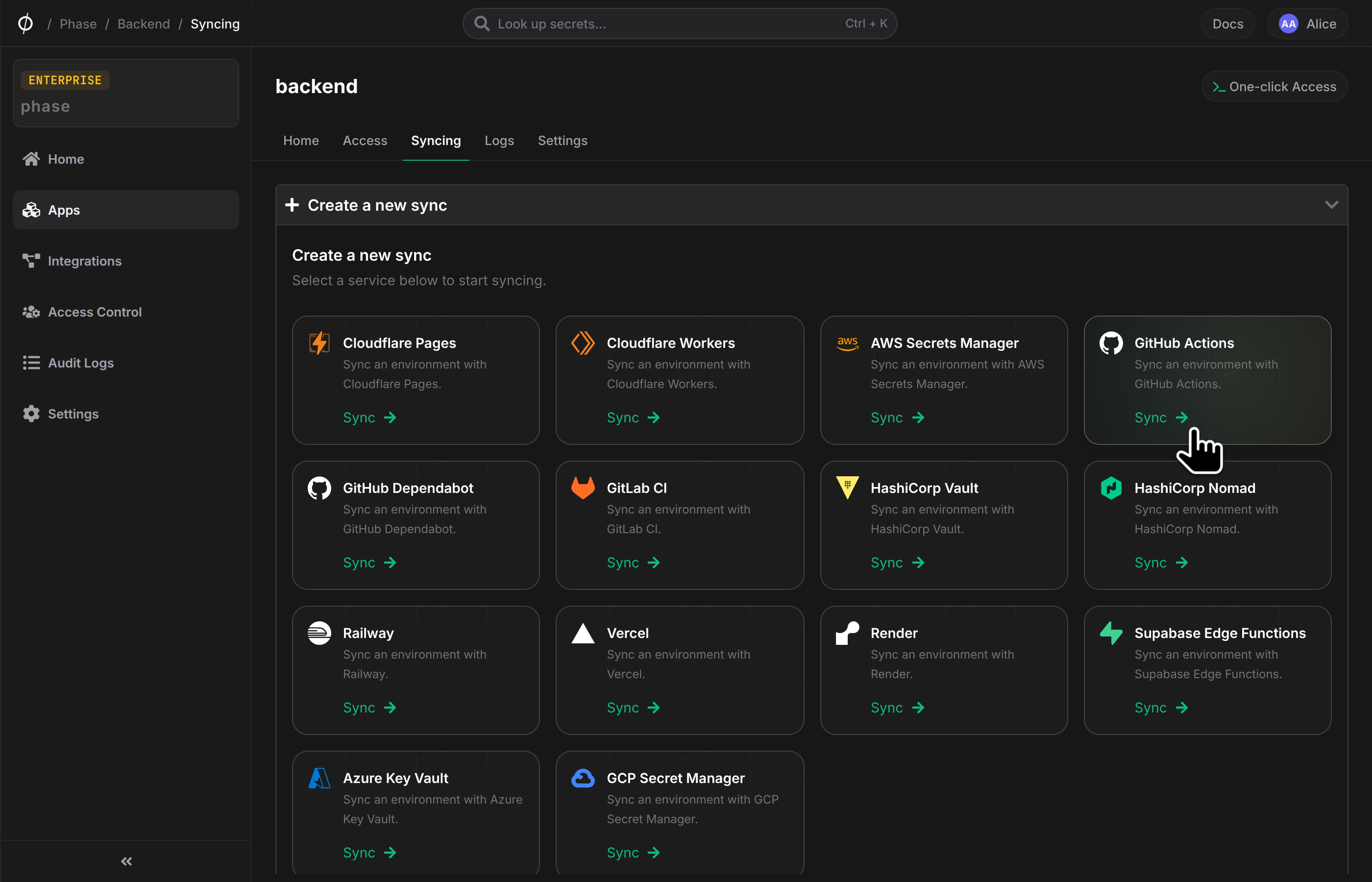The height and width of the screenshot is (882, 1372).
Task: Click the Phase breadcrumb link
Action: [x=78, y=24]
